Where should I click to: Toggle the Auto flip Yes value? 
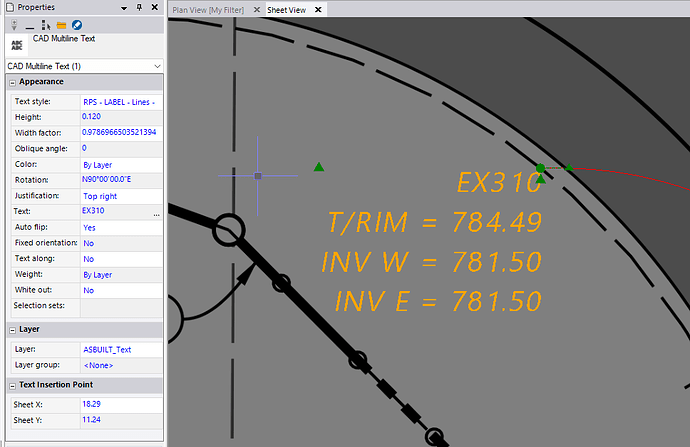pyautogui.click(x=121, y=228)
